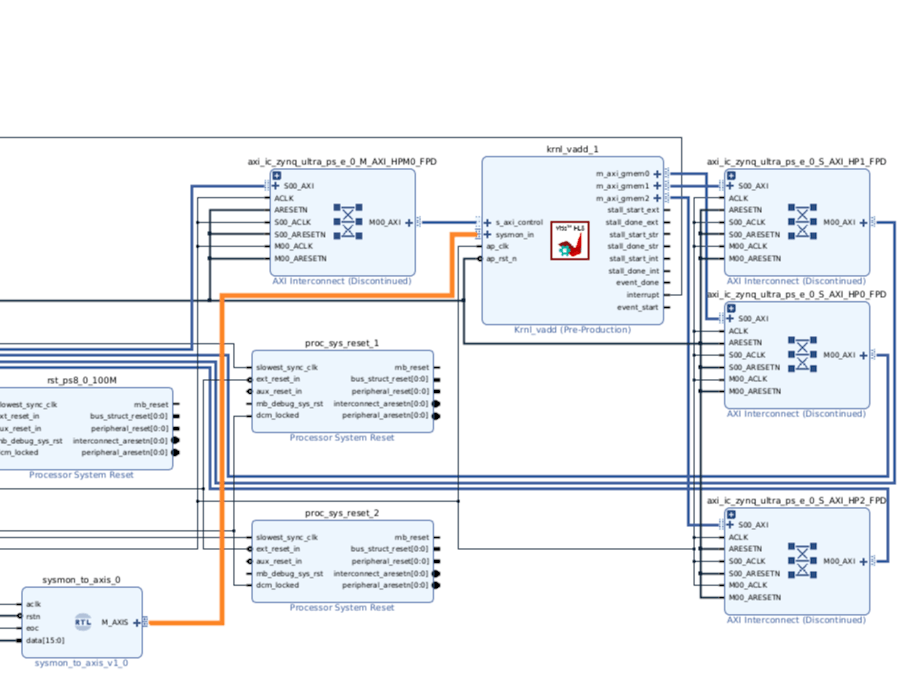Select ext_reset_in pin on proc_sys_reset_2
This screenshot has height=675, width=899.
pos(278,549)
